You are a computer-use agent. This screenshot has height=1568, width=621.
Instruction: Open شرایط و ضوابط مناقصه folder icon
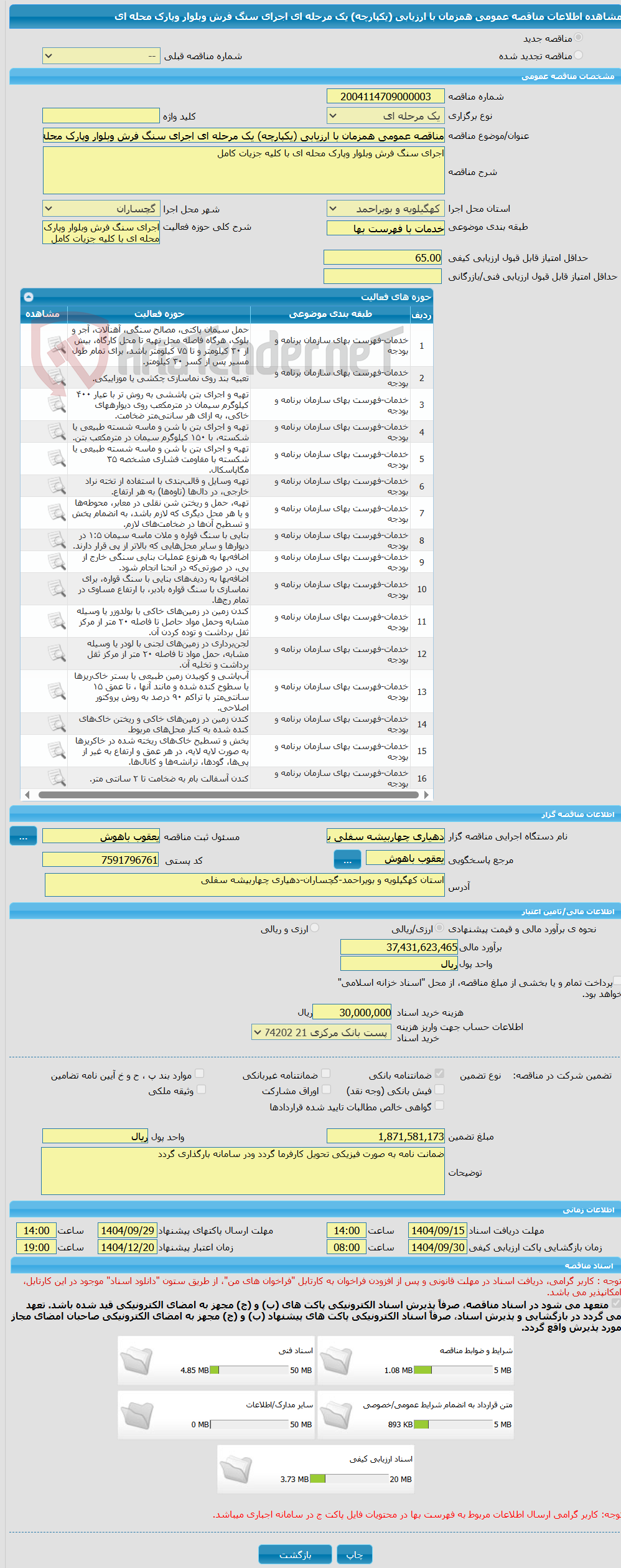pos(336,1360)
